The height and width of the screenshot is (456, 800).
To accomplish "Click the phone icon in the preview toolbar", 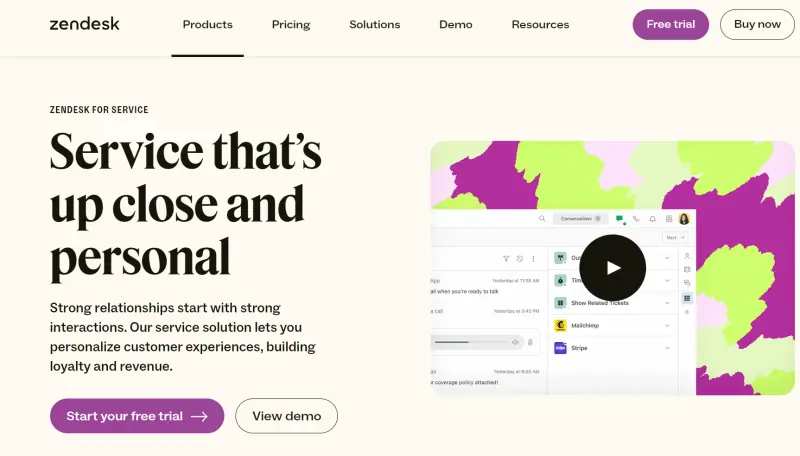I will pyautogui.click(x=636, y=219).
